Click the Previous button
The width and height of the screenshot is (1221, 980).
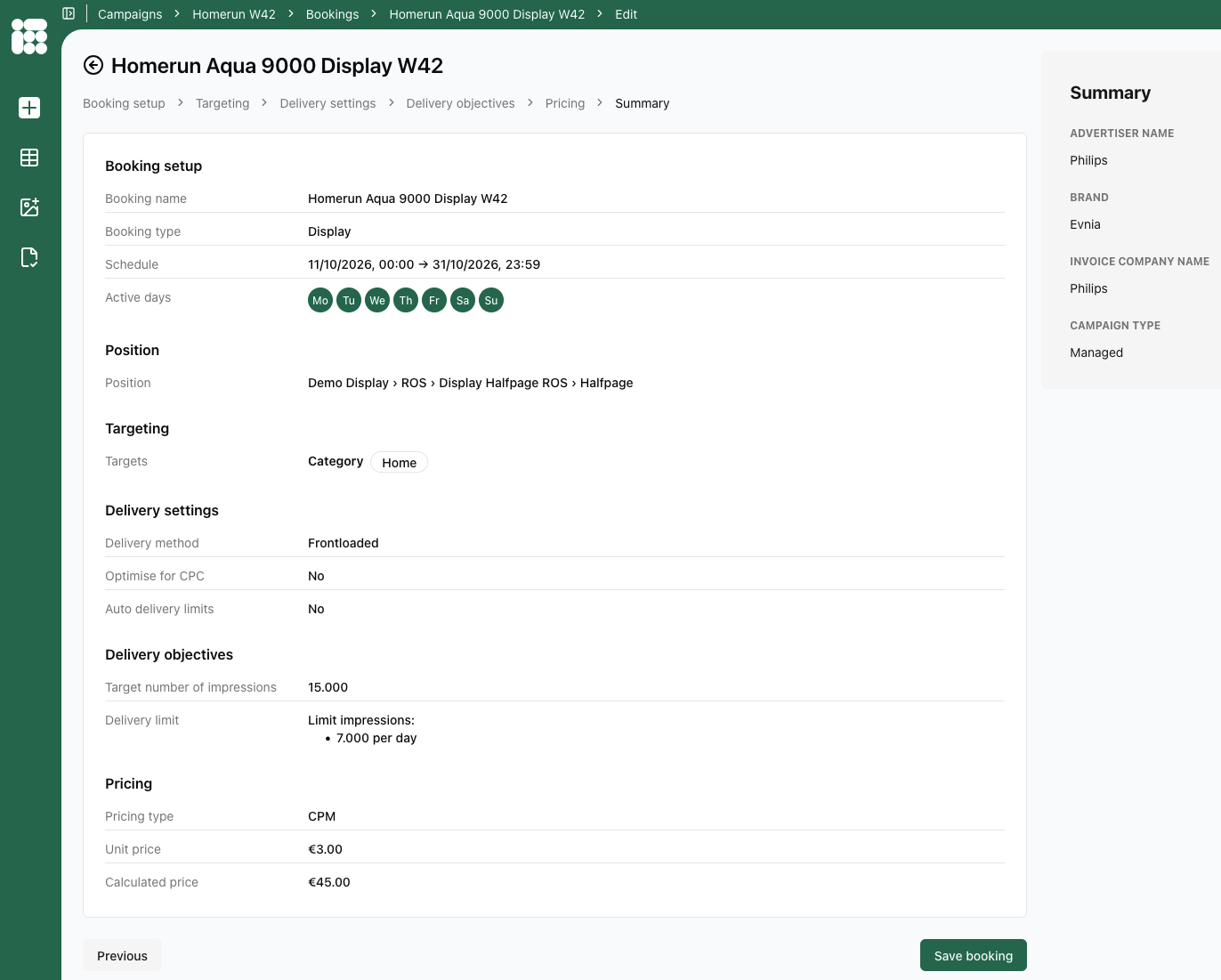[x=122, y=955]
